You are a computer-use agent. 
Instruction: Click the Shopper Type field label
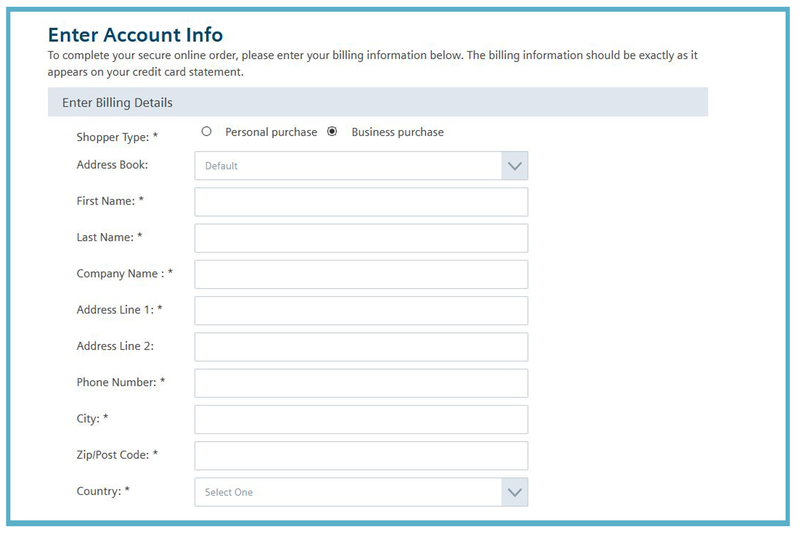coord(117,137)
